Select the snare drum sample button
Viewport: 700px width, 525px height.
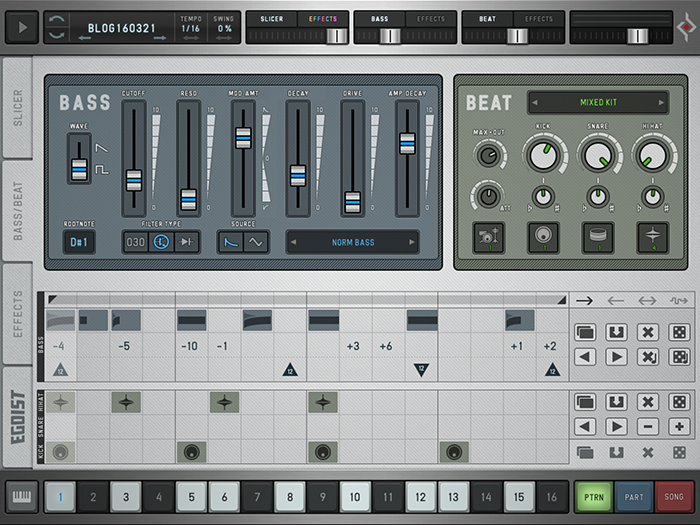point(598,238)
